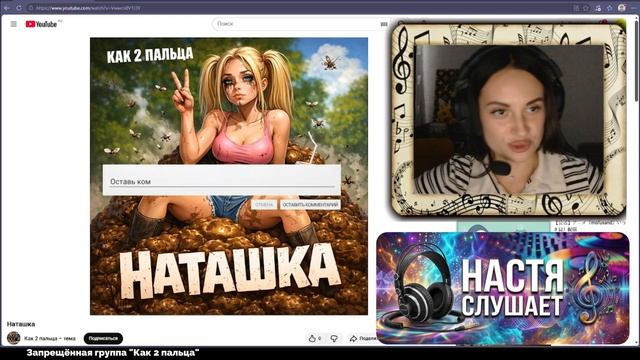Open the browser favorites list icon
Screen dimensions: 640x360
pyautogui.click(x=610, y=8)
